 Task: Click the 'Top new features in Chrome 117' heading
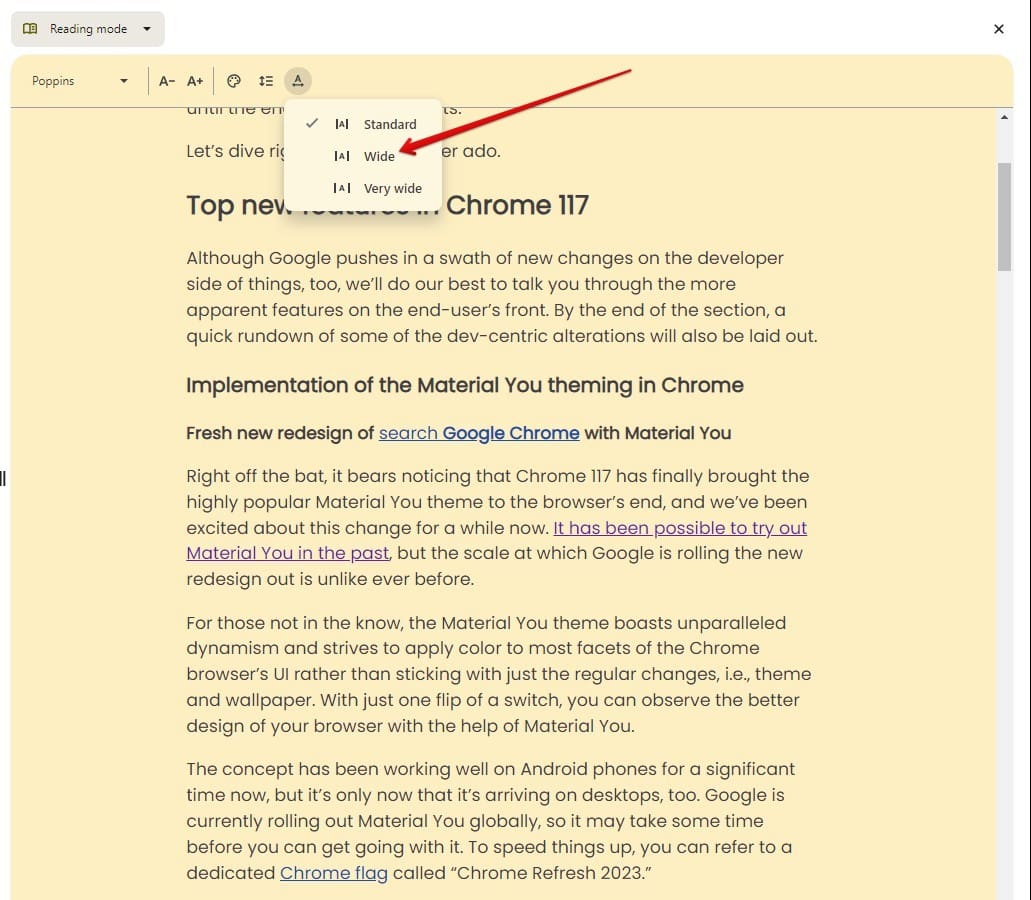387,206
